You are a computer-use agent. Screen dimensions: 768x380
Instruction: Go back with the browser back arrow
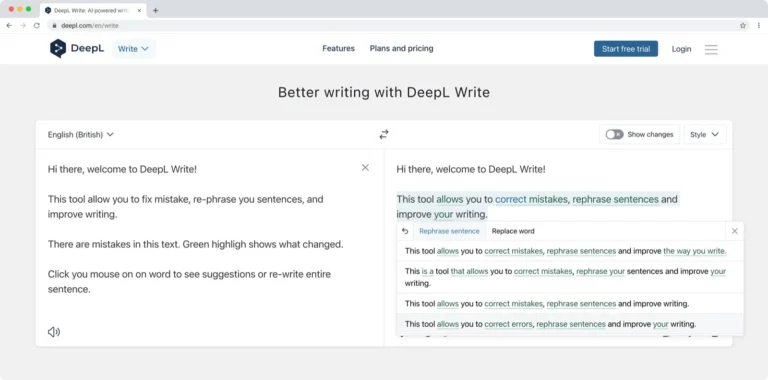[9, 25]
